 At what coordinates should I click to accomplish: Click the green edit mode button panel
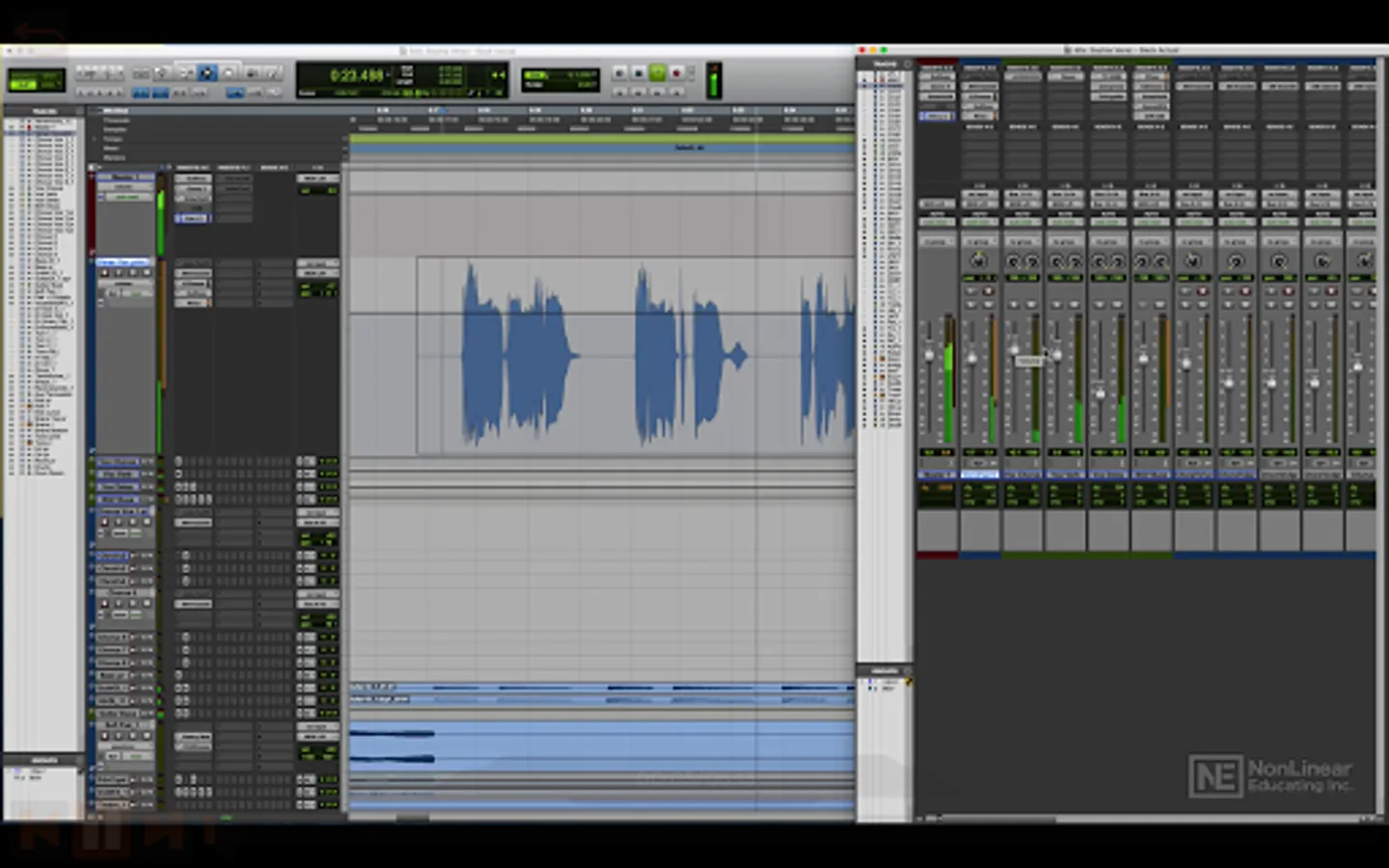(x=36, y=80)
